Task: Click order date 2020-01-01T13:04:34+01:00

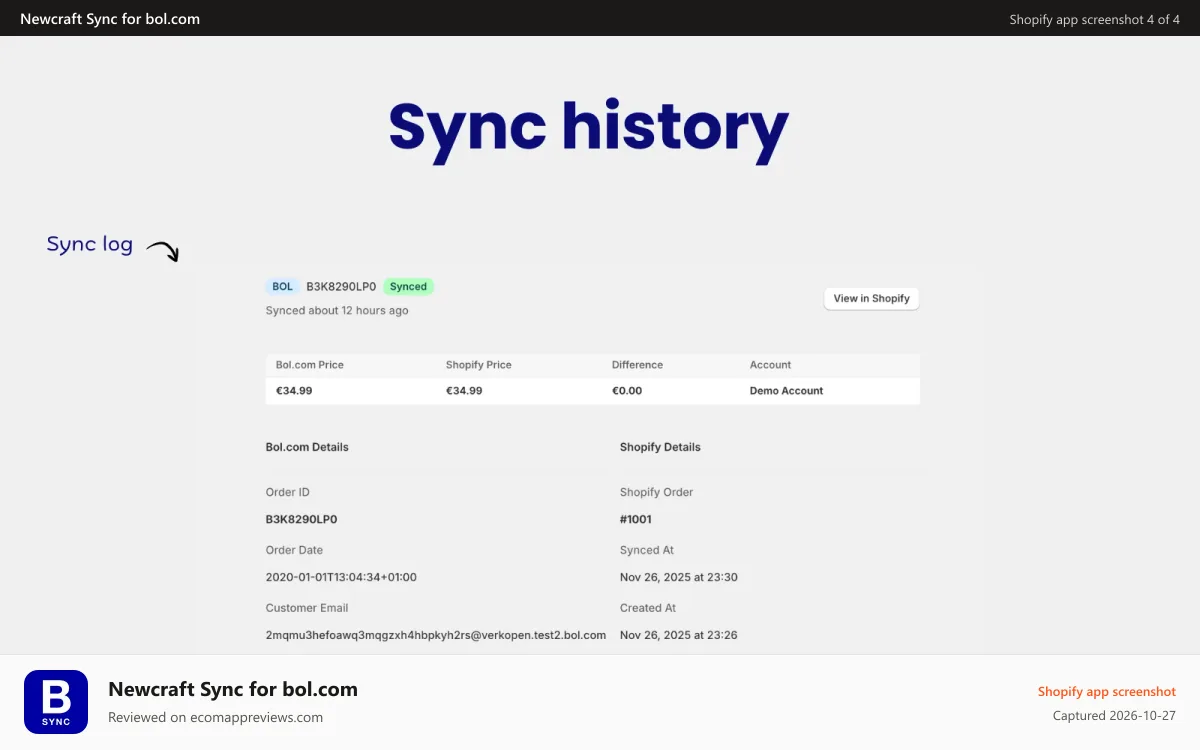Action: click(341, 577)
